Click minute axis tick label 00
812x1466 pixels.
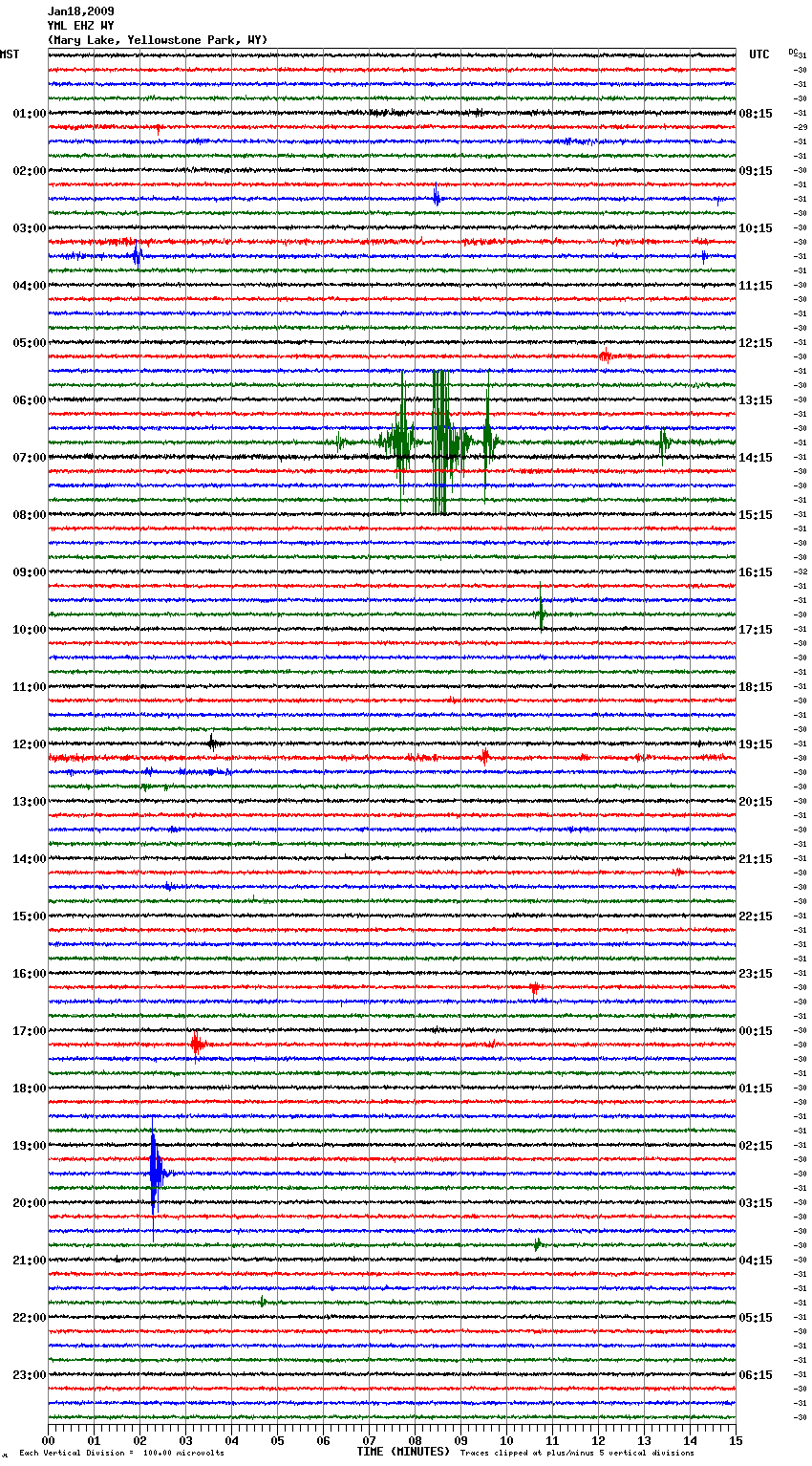[x=48, y=1440]
